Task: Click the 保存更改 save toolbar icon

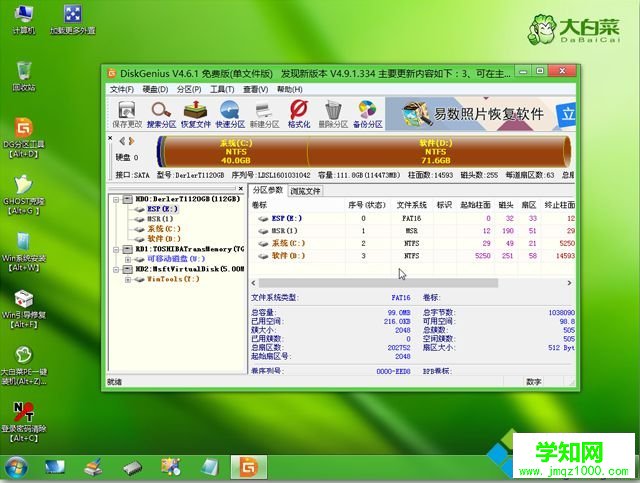Action: [127, 114]
